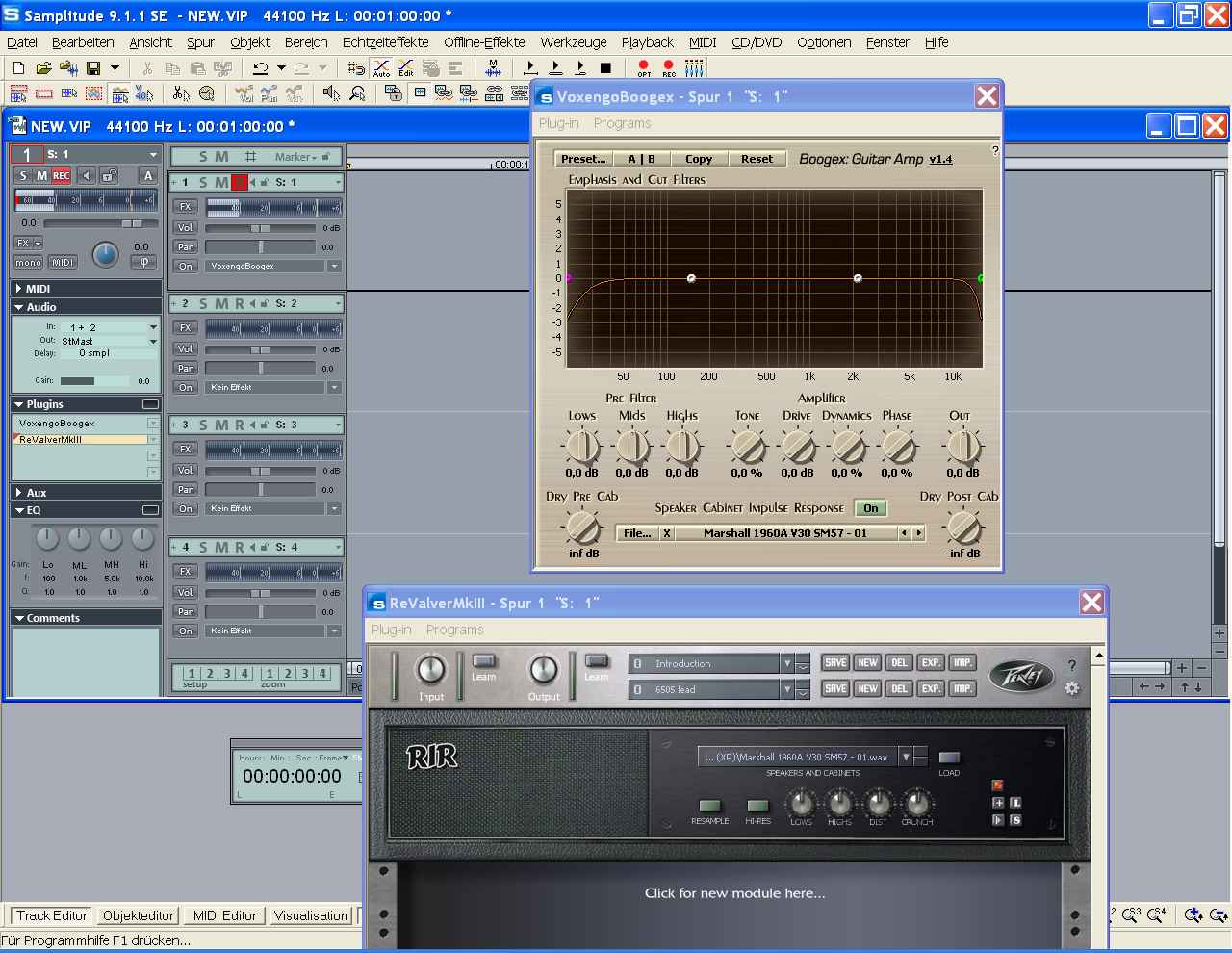This screenshot has width=1232, height=953.
Task: Open the Introduction preset dropdown in ReValver
Action: point(786,664)
